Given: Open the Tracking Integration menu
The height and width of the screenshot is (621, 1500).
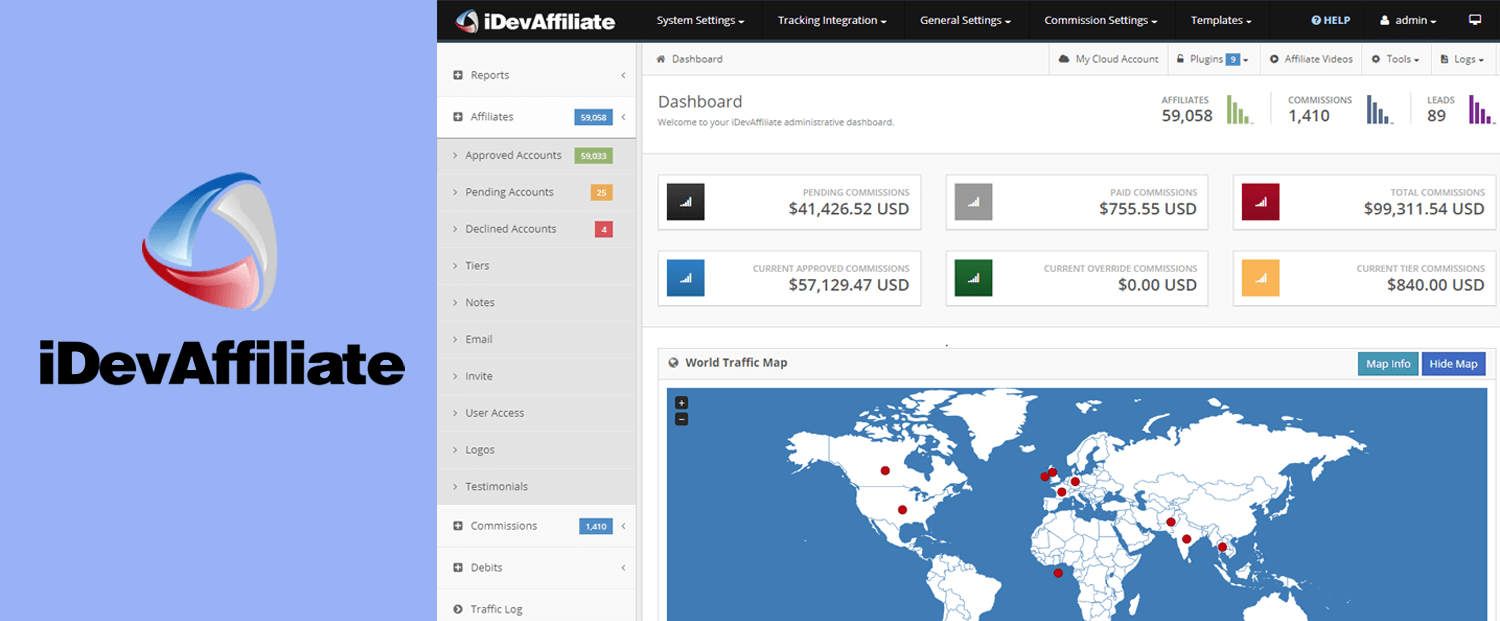Looking at the screenshot, I should [x=832, y=20].
